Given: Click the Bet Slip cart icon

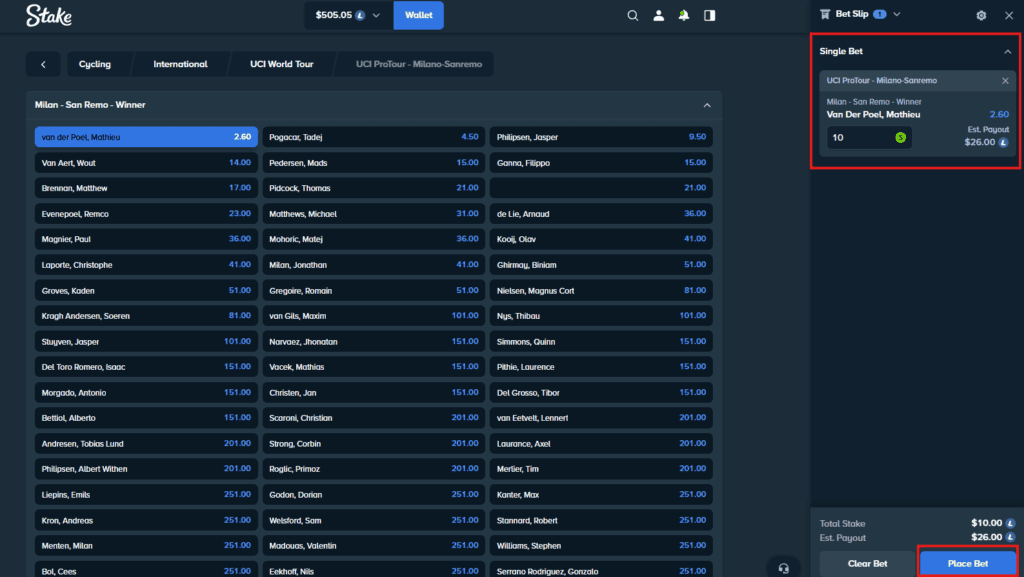Looking at the screenshot, I should (x=824, y=14).
